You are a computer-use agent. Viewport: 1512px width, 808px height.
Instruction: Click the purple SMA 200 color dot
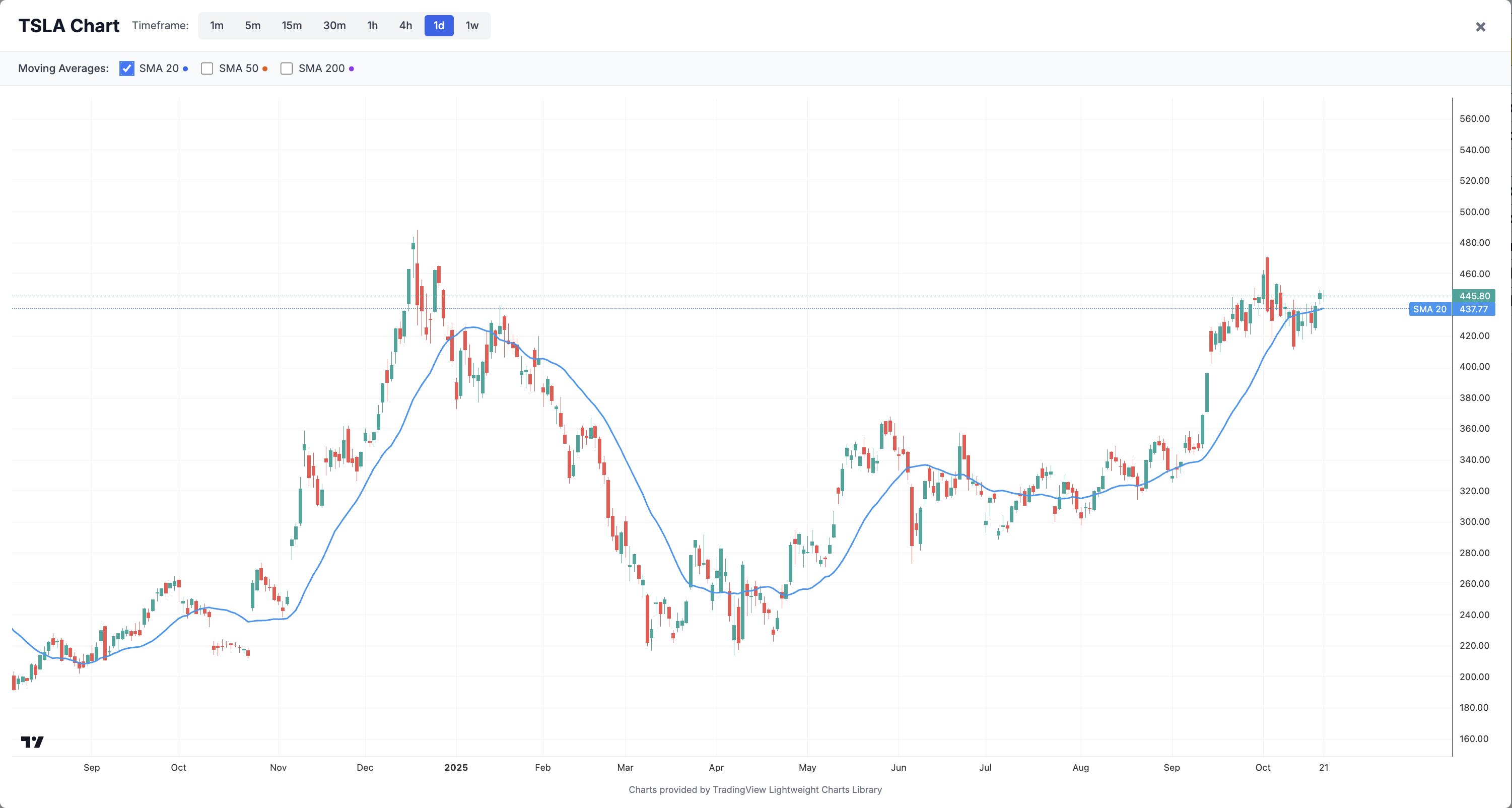pyautogui.click(x=352, y=69)
